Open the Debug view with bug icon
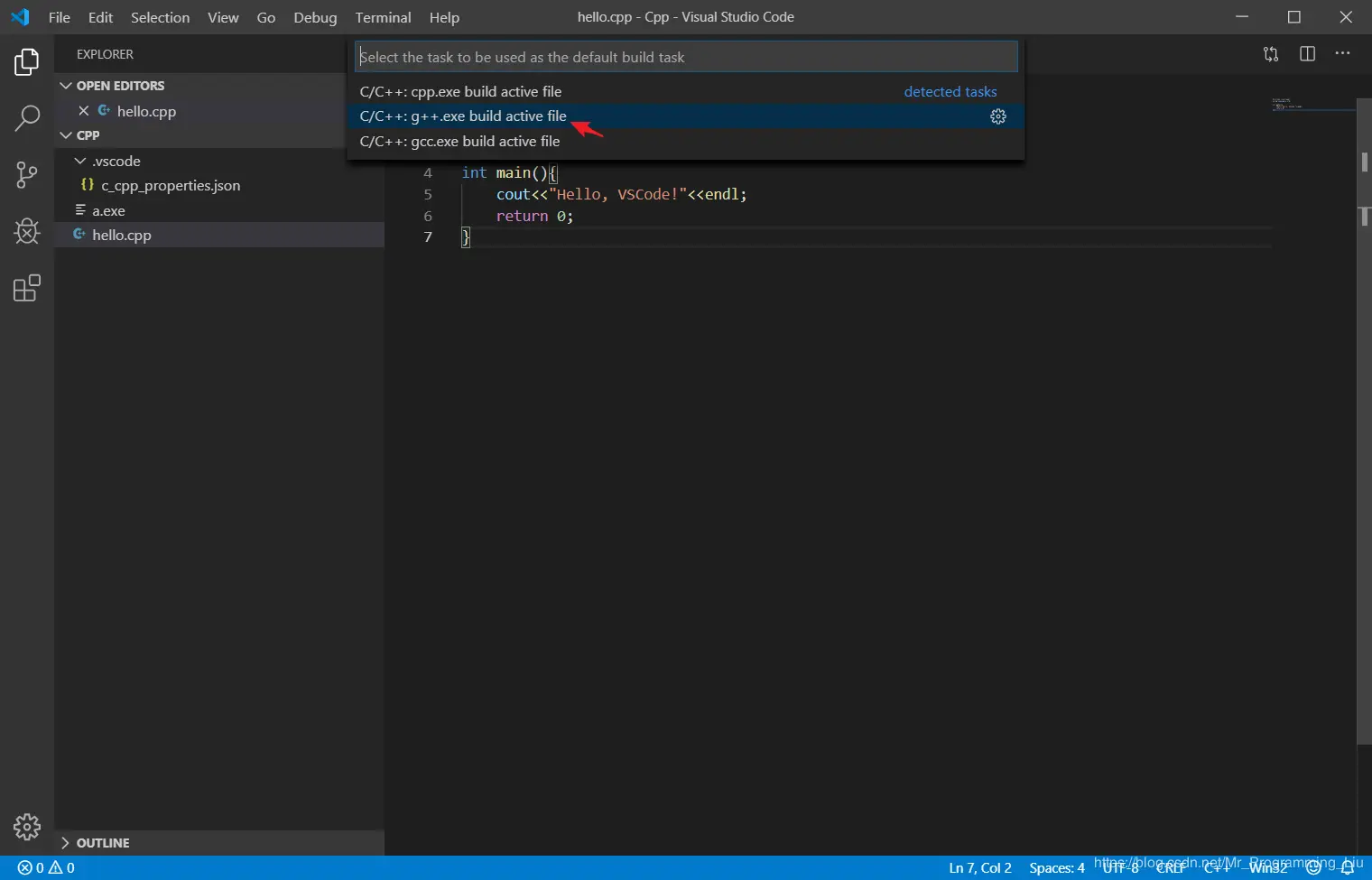The width and height of the screenshot is (1372, 880). tap(27, 231)
